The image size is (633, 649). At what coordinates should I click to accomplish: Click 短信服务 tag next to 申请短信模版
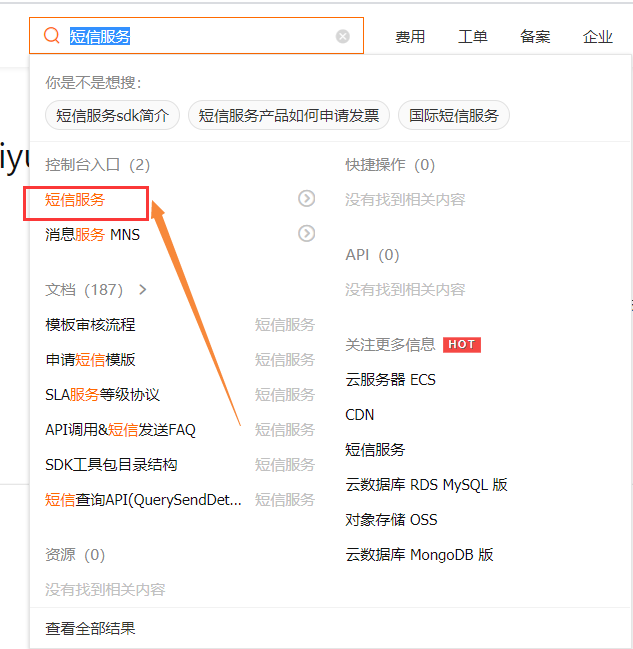click(x=285, y=360)
